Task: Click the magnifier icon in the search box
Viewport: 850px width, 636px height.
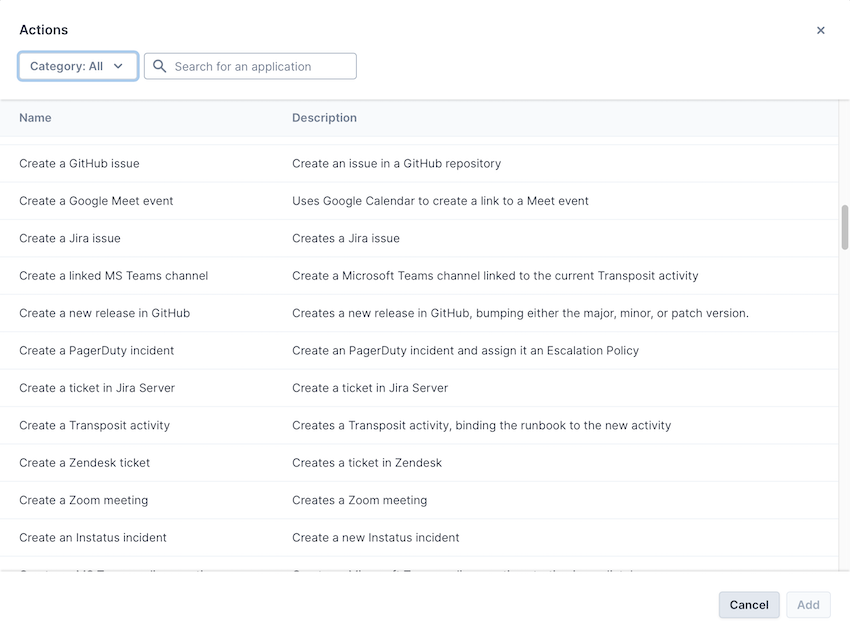Action: click(159, 66)
